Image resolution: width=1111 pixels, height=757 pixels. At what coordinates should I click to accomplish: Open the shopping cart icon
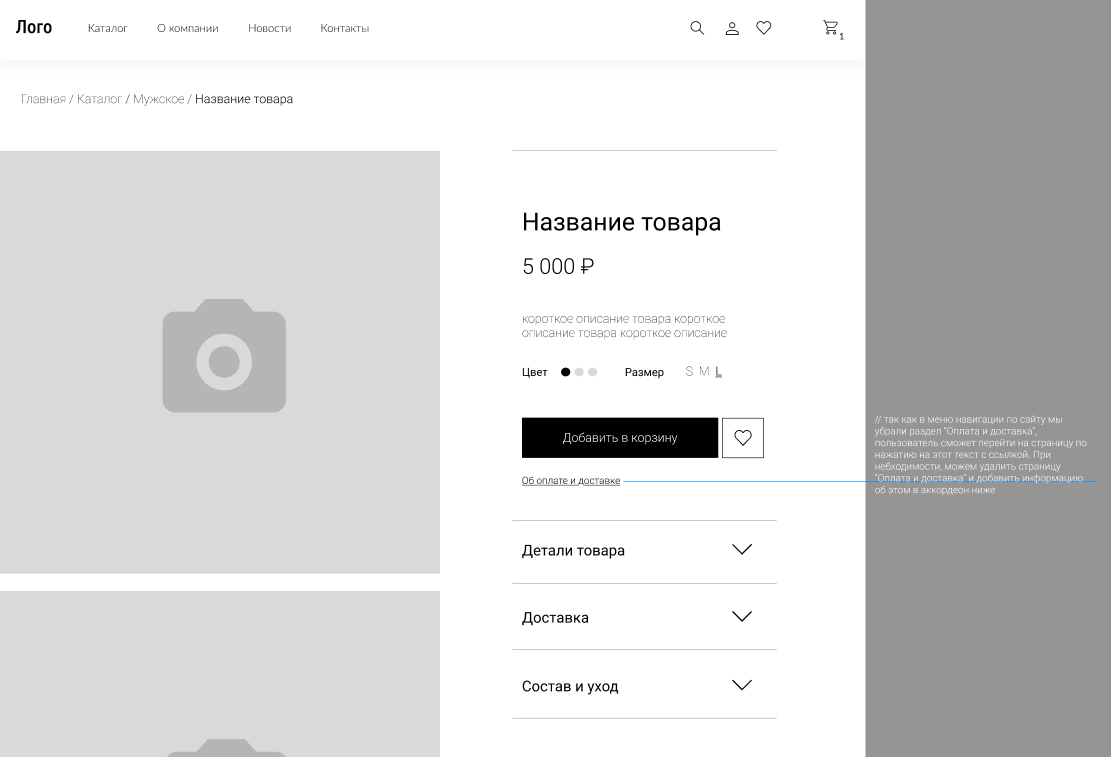coord(831,28)
